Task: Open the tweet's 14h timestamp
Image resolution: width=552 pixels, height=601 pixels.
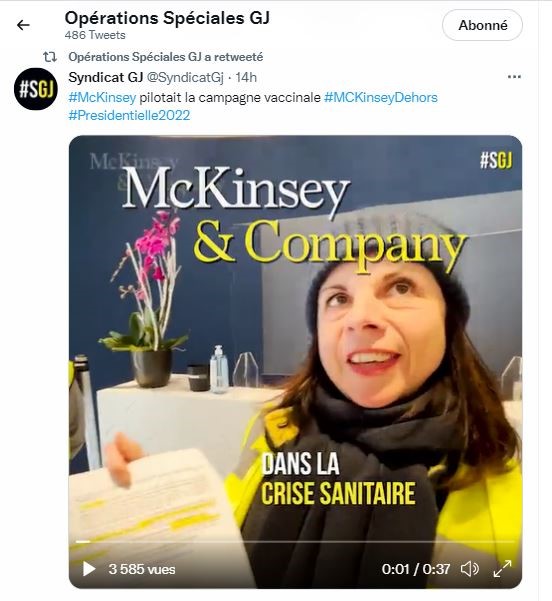Action: (246, 77)
